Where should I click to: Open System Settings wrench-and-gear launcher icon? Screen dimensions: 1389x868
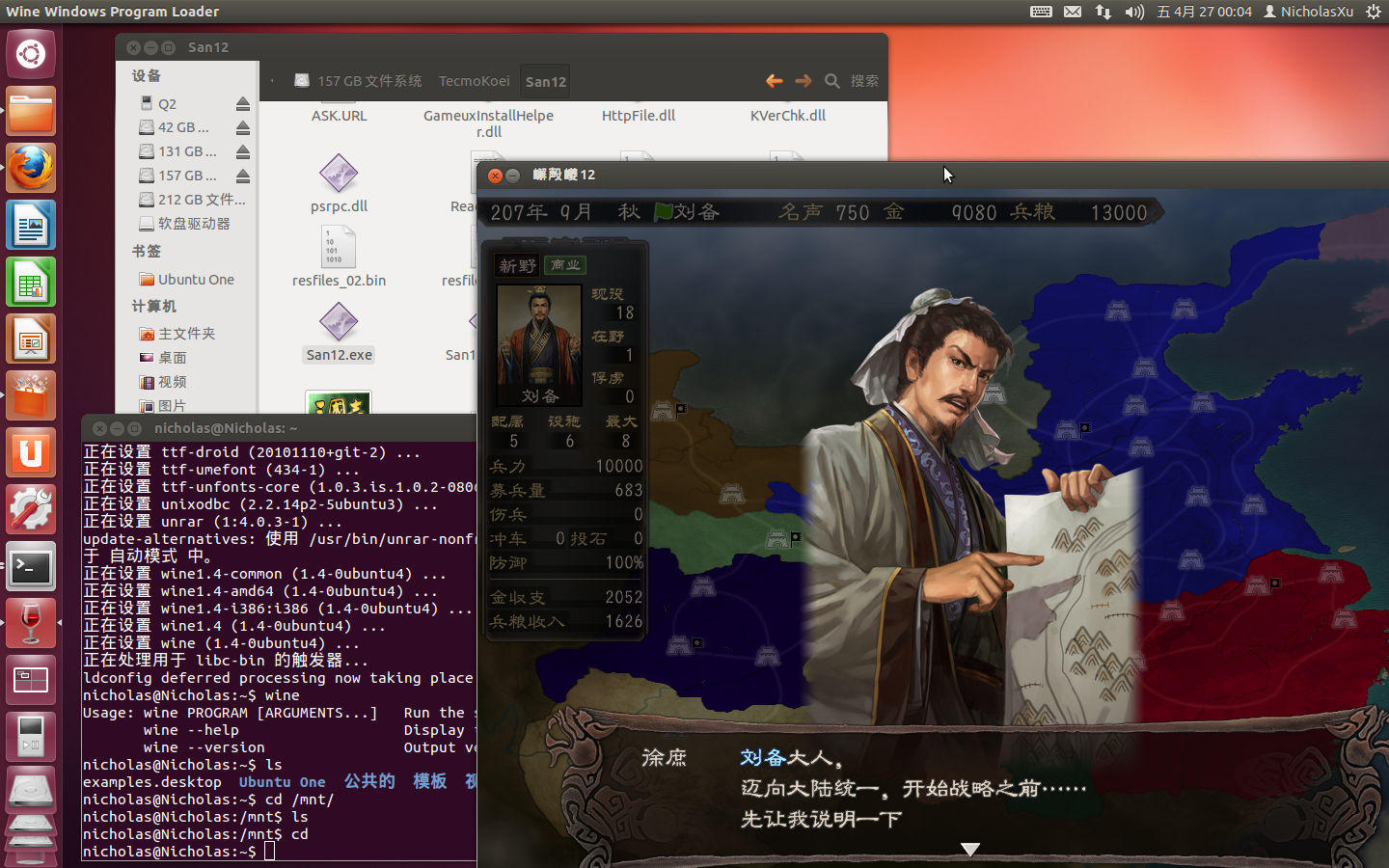pyautogui.click(x=31, y=510)
